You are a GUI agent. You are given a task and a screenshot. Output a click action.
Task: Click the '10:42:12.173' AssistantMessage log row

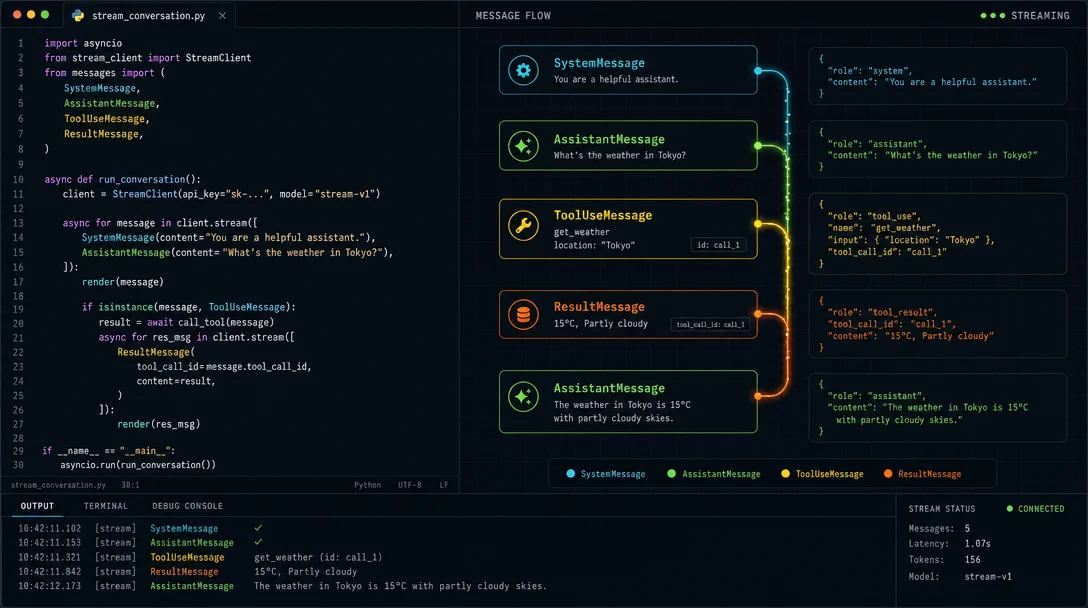coord(282,586)
